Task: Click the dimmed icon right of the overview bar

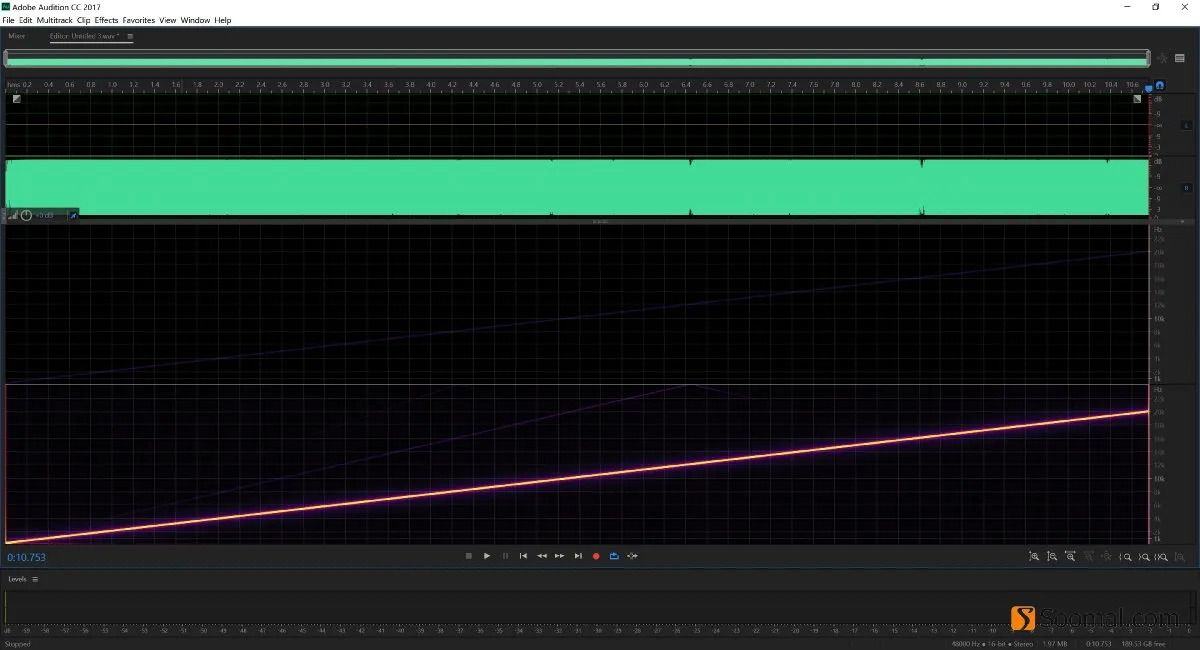Action: tap(1162, 58)
